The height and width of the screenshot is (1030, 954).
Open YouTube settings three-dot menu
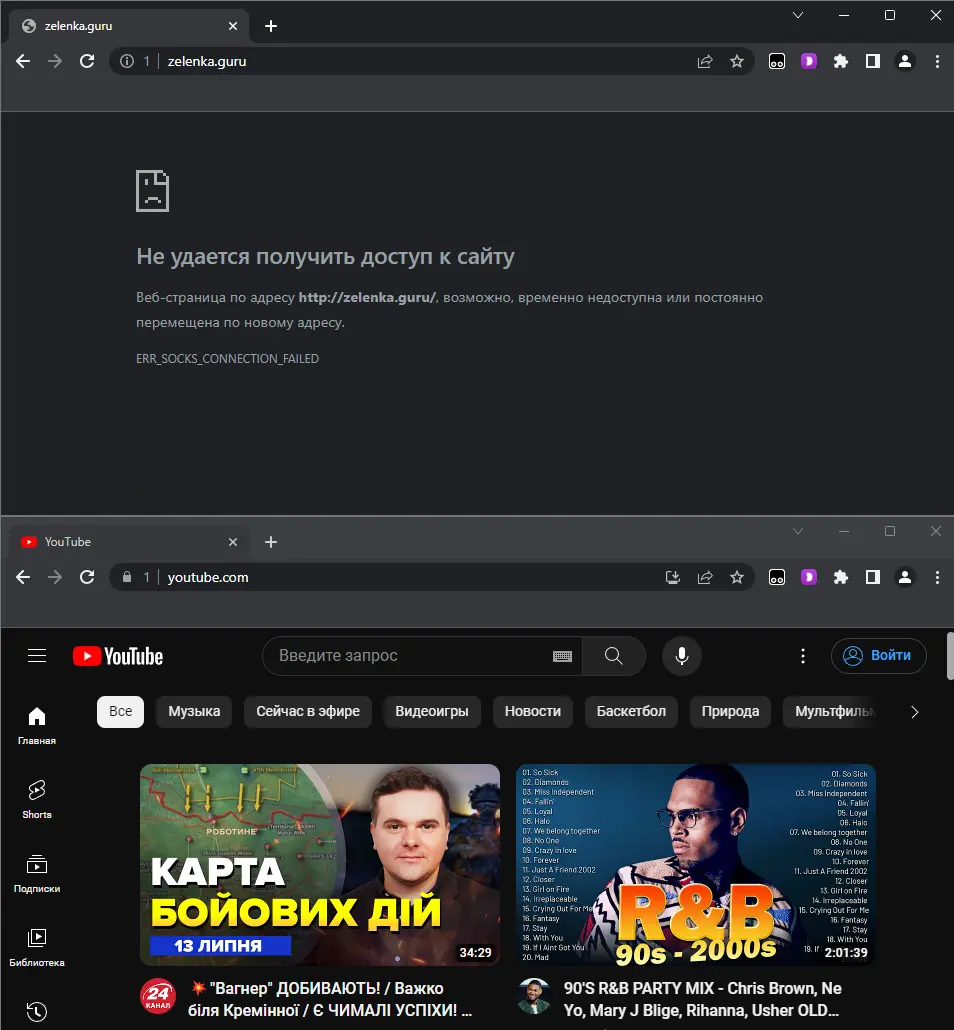[803, 656]
